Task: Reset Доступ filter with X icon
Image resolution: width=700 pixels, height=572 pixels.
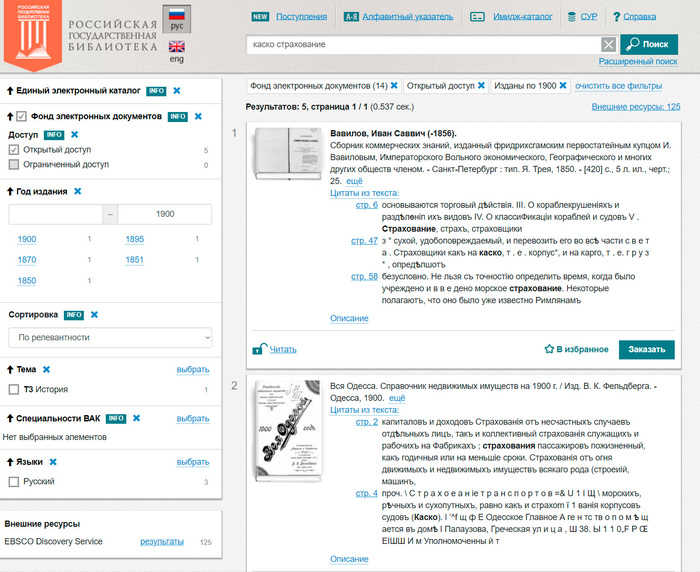Action: click(75, 134)
